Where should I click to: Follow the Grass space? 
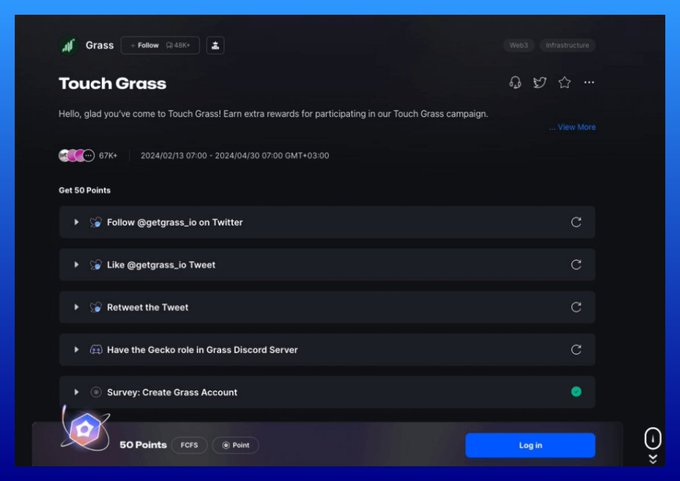tap(160, 45)
